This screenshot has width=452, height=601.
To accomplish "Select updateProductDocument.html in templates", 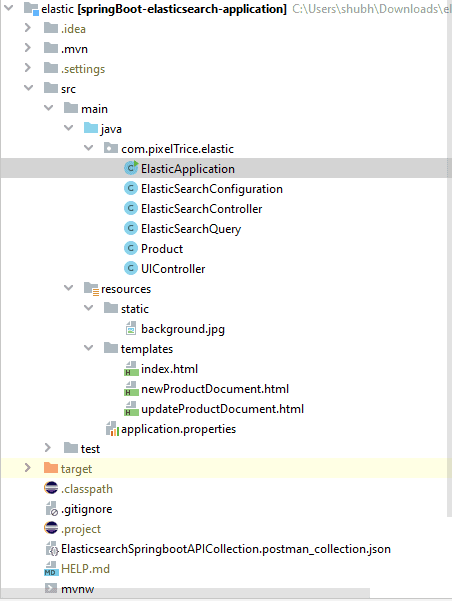I will pos(222,409).
